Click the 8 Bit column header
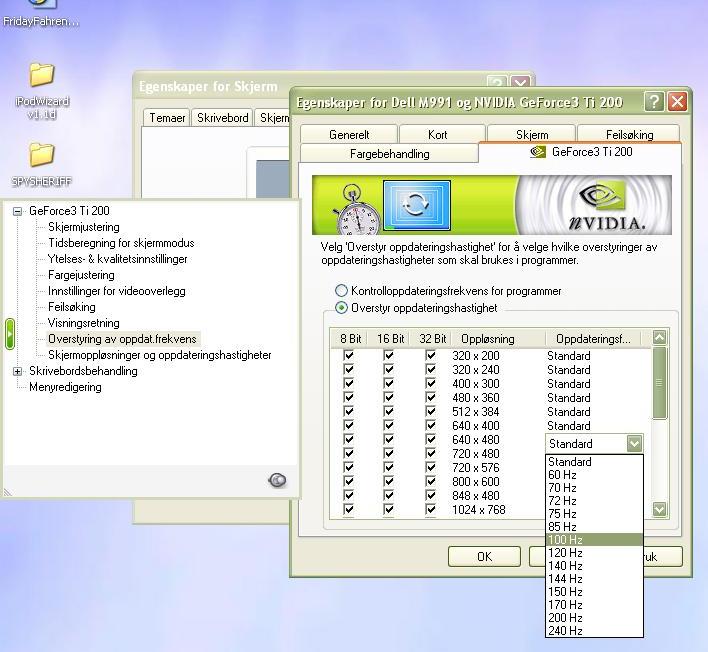The width and height of the screenshot is (708, 652). (x=350, y=339)
